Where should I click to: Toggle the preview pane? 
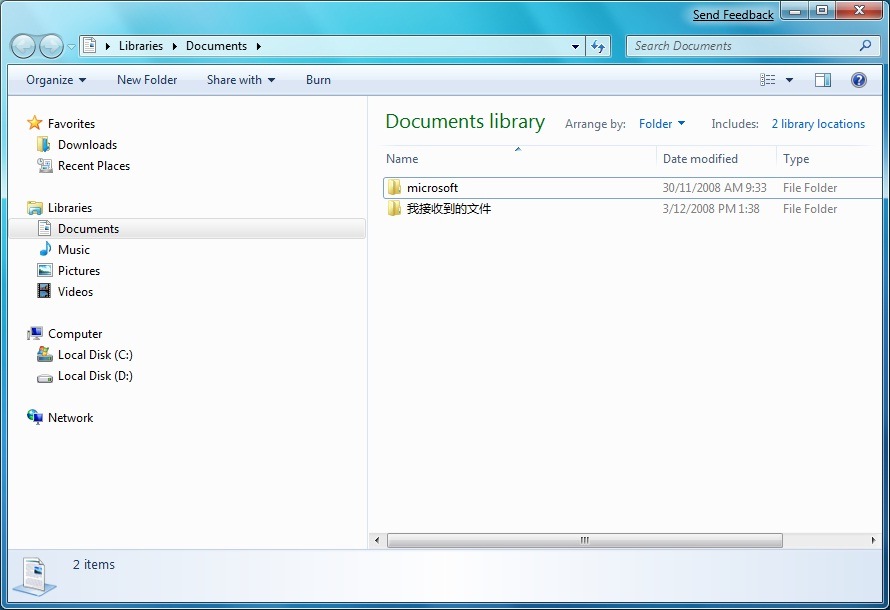tap(822, 79)
